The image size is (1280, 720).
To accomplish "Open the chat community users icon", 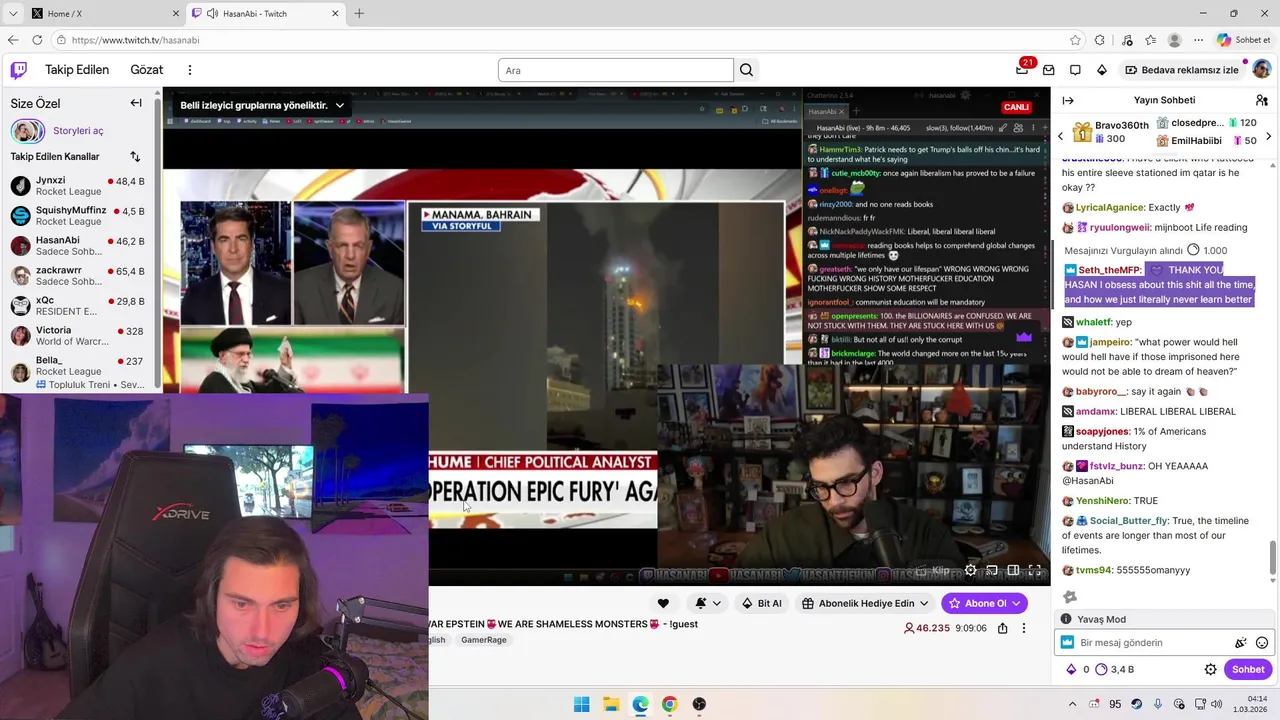I will click(1262, 100).
